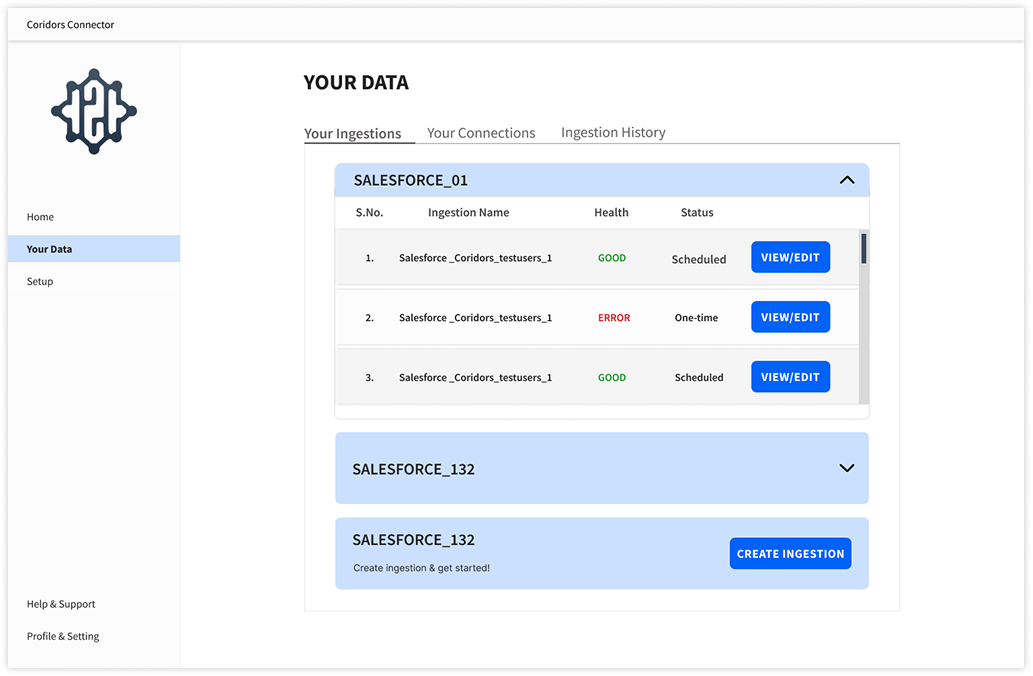
Task: Click the Coridors Connector logo
Action: (93, 110)
